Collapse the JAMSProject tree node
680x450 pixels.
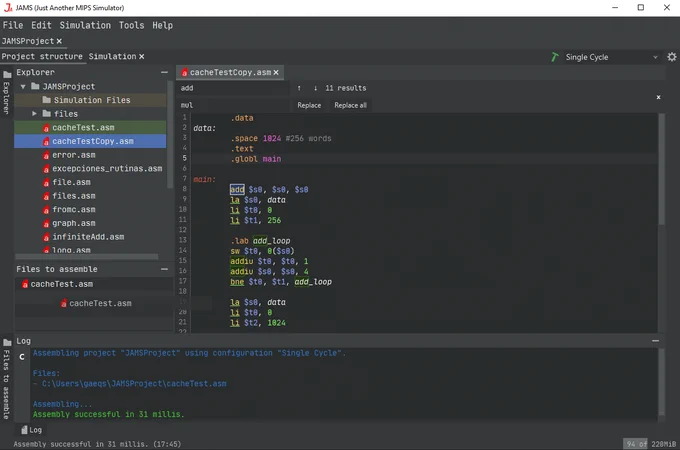coord(23,87)
